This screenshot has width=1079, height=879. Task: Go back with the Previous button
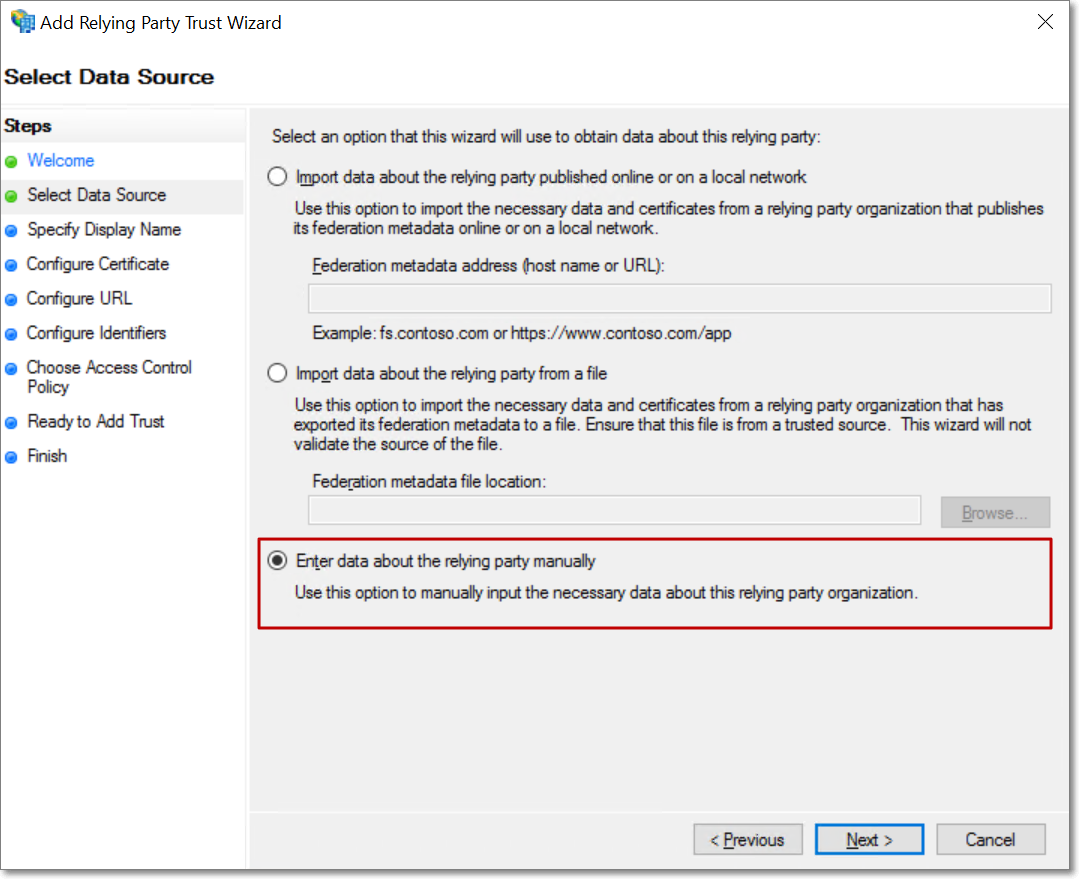coord(747,840)
